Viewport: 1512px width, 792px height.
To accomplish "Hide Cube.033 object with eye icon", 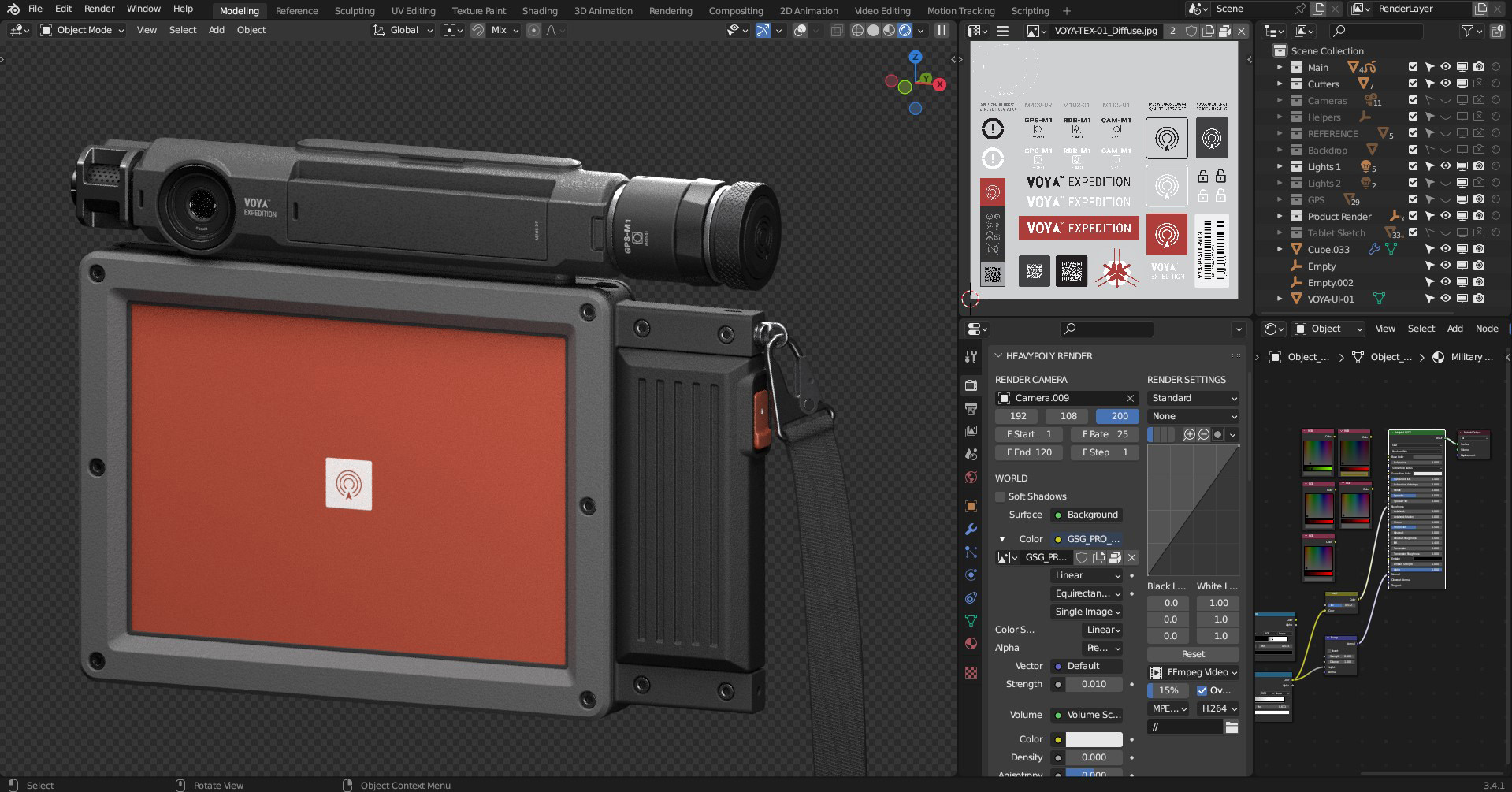I will tap(1446, 249).
